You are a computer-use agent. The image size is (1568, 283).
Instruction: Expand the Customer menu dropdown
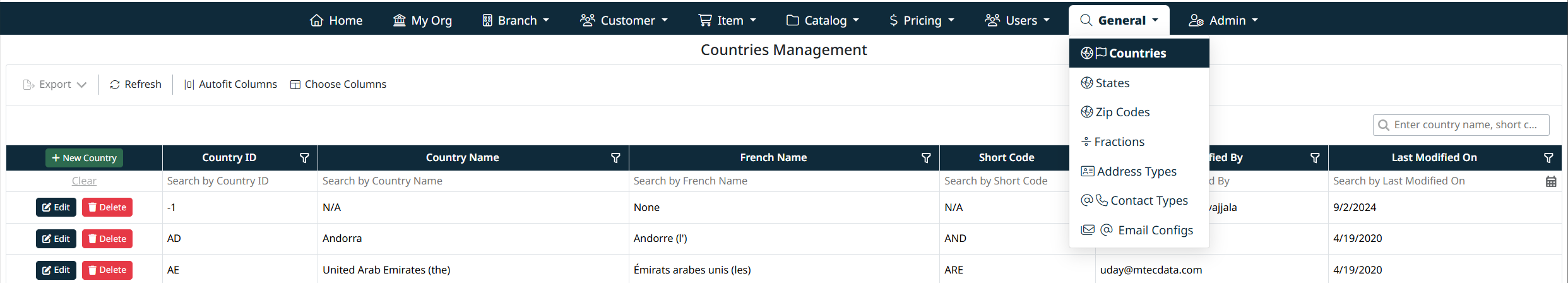(x=624, y=20)
